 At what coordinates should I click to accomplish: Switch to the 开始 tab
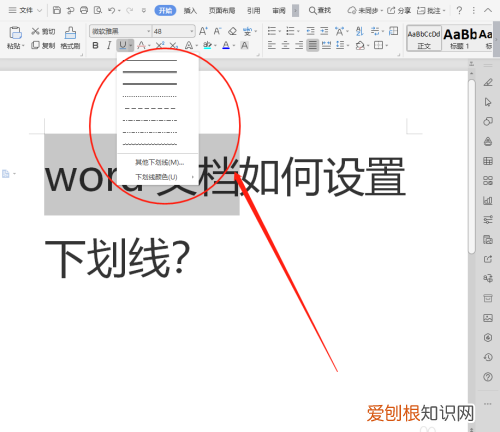[x=165, y=11]
